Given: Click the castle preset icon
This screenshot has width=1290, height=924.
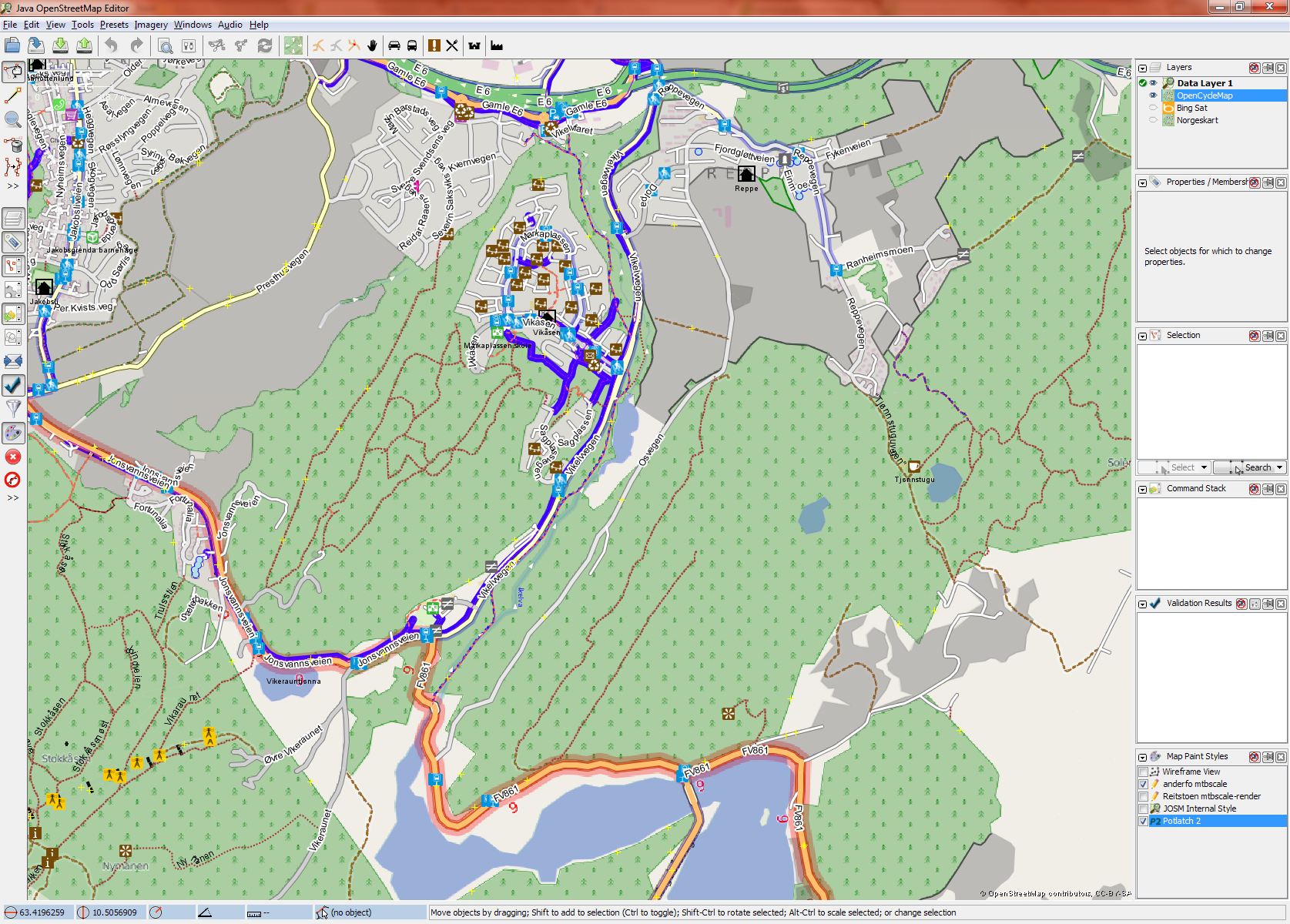Looking at the screenshot, I should point(474,45).
